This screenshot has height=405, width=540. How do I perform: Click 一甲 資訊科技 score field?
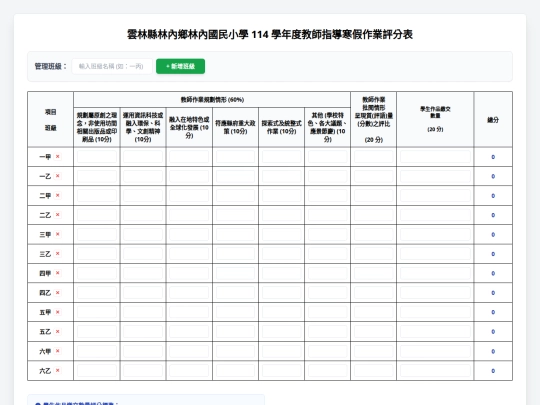(143, 157)
